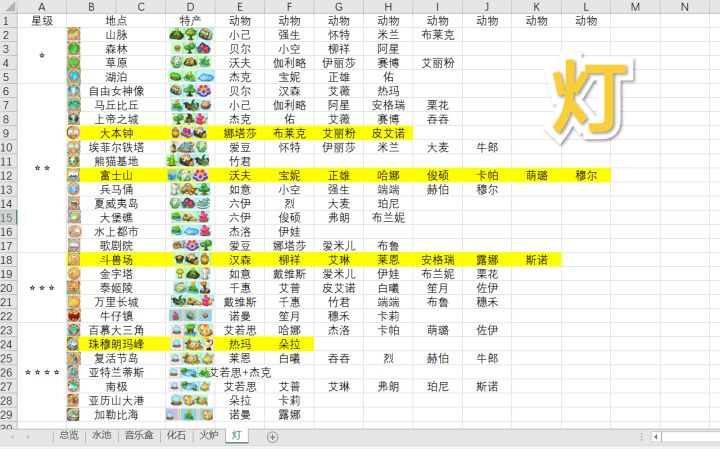Click the location icon for 金字塔 row

(x=73, y=274)
